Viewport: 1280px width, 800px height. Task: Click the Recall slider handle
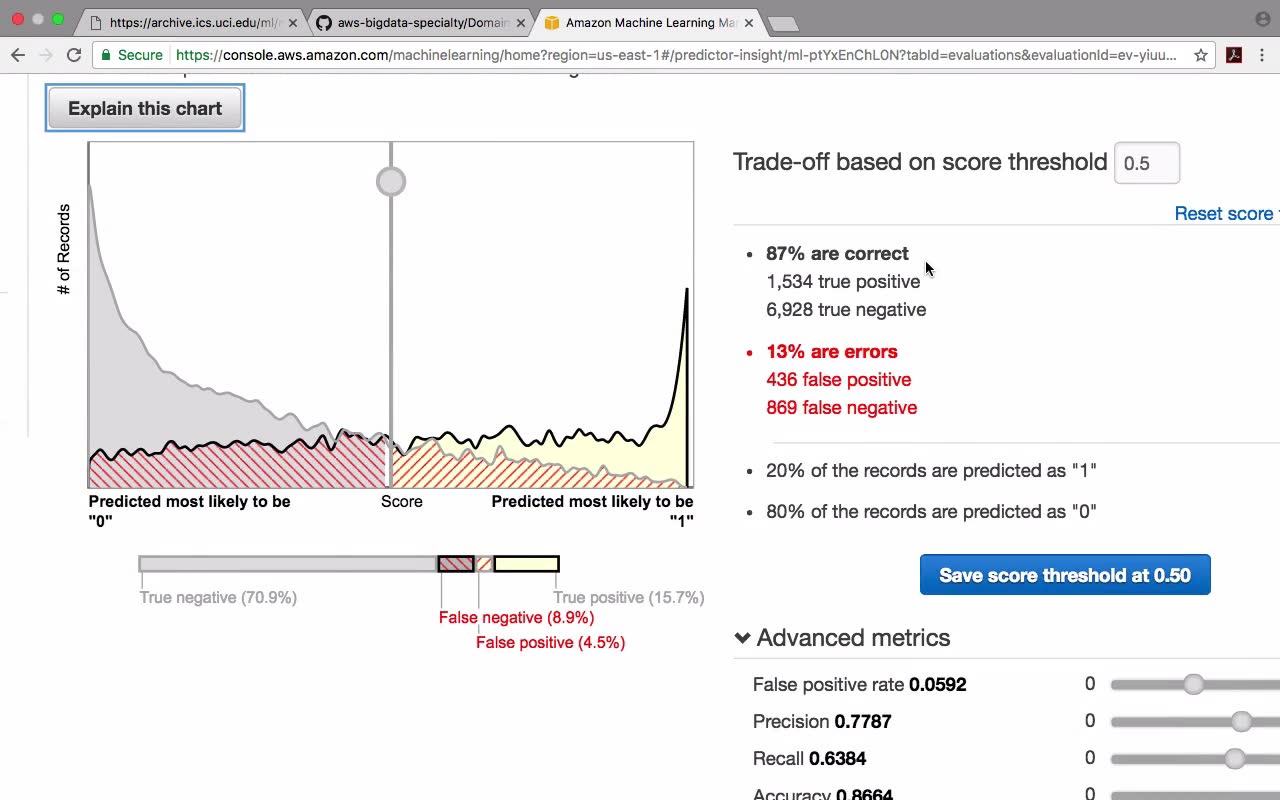[1235, 758]
